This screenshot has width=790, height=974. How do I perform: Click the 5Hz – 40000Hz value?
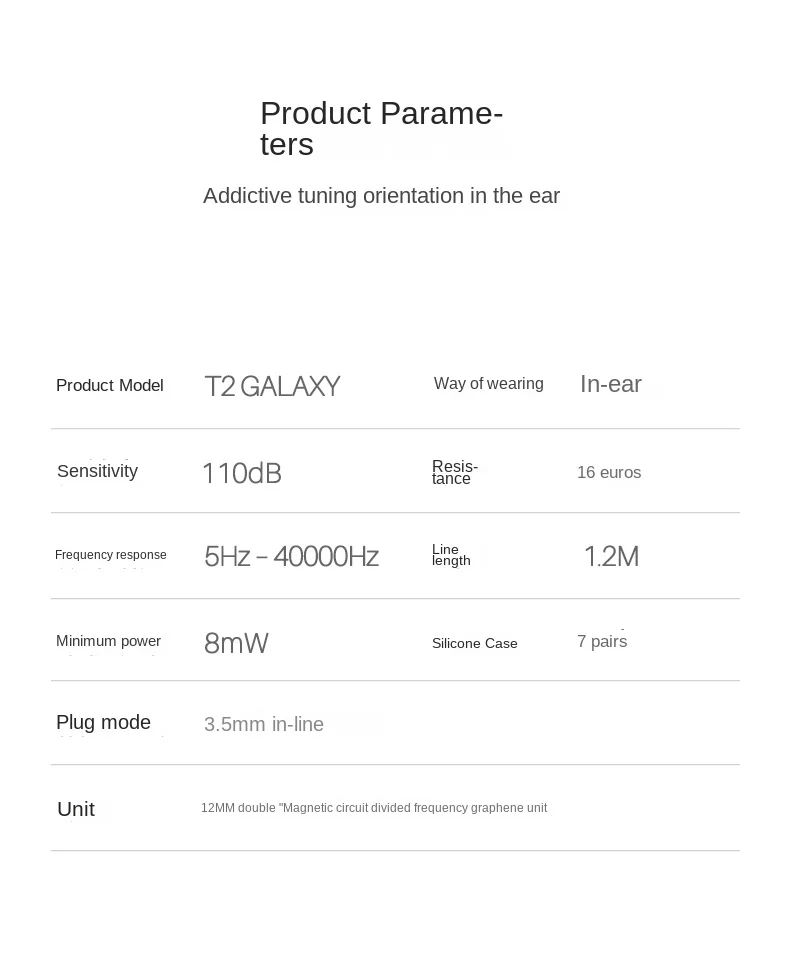[x=291, y=557]
